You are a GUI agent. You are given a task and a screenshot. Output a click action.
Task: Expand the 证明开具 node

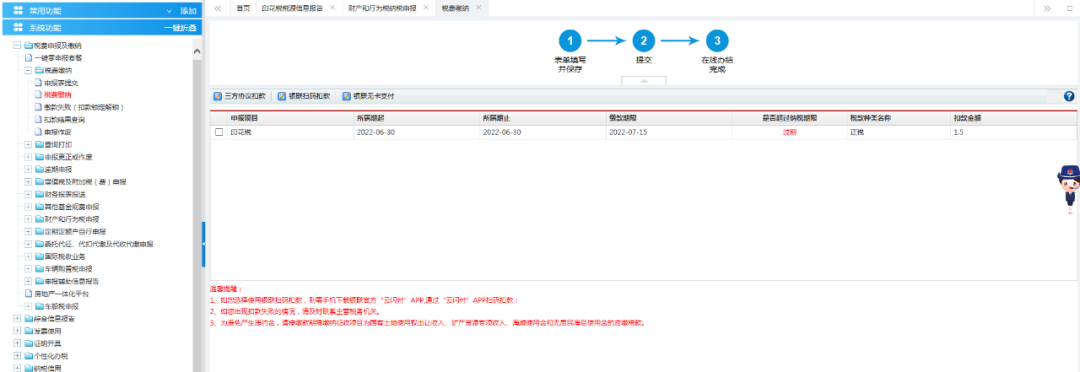[x=17, y=343]
